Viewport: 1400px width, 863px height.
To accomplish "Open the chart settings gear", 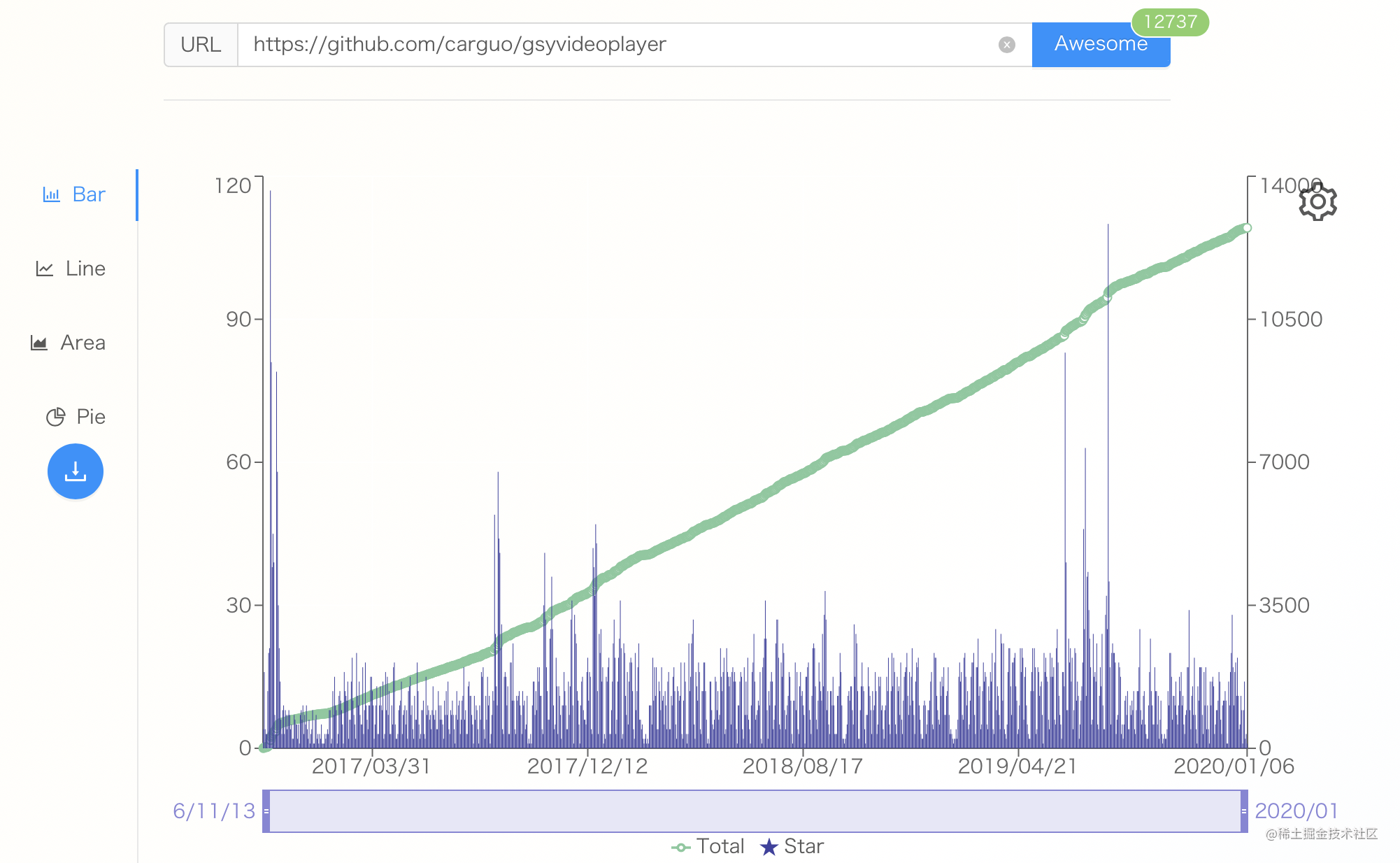I will point(1317,202).
